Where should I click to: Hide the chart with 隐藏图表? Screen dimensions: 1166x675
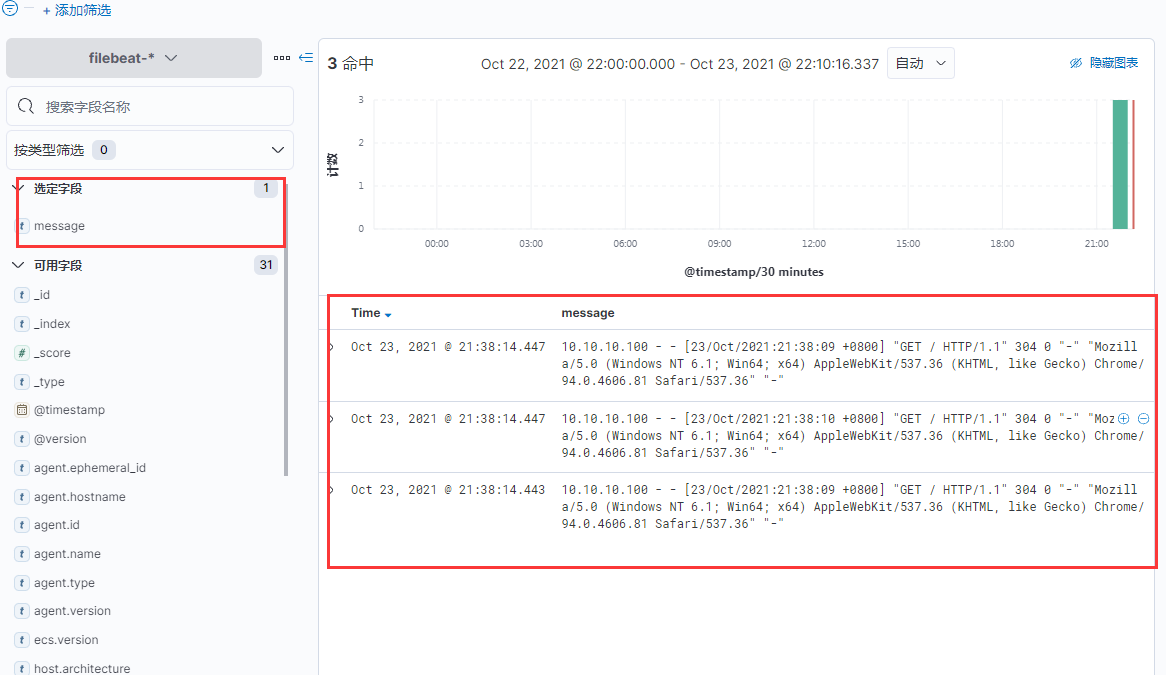pos(1104,63)
